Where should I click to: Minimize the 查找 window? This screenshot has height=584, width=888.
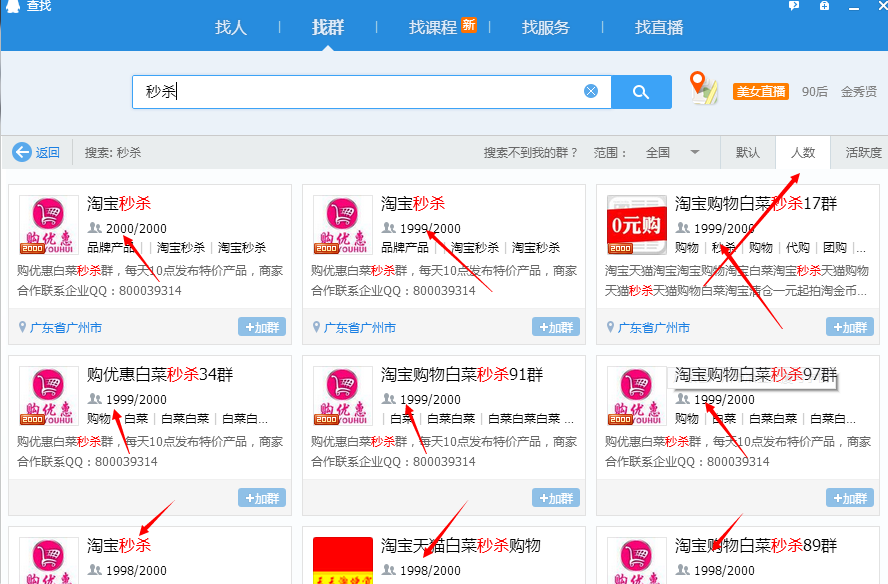854,7
